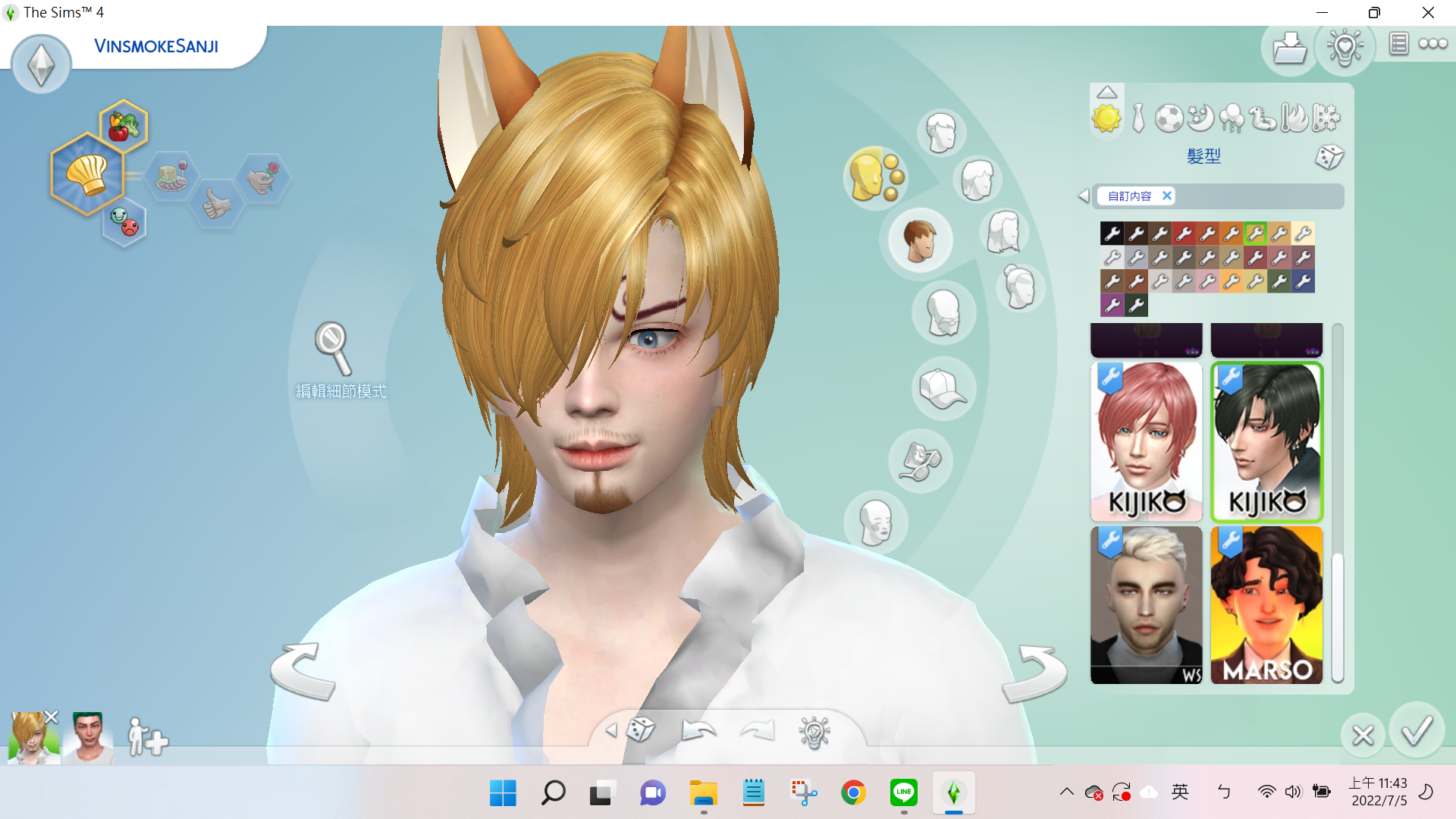Select the green-haired Sim portrait in household

click(88, 737)
